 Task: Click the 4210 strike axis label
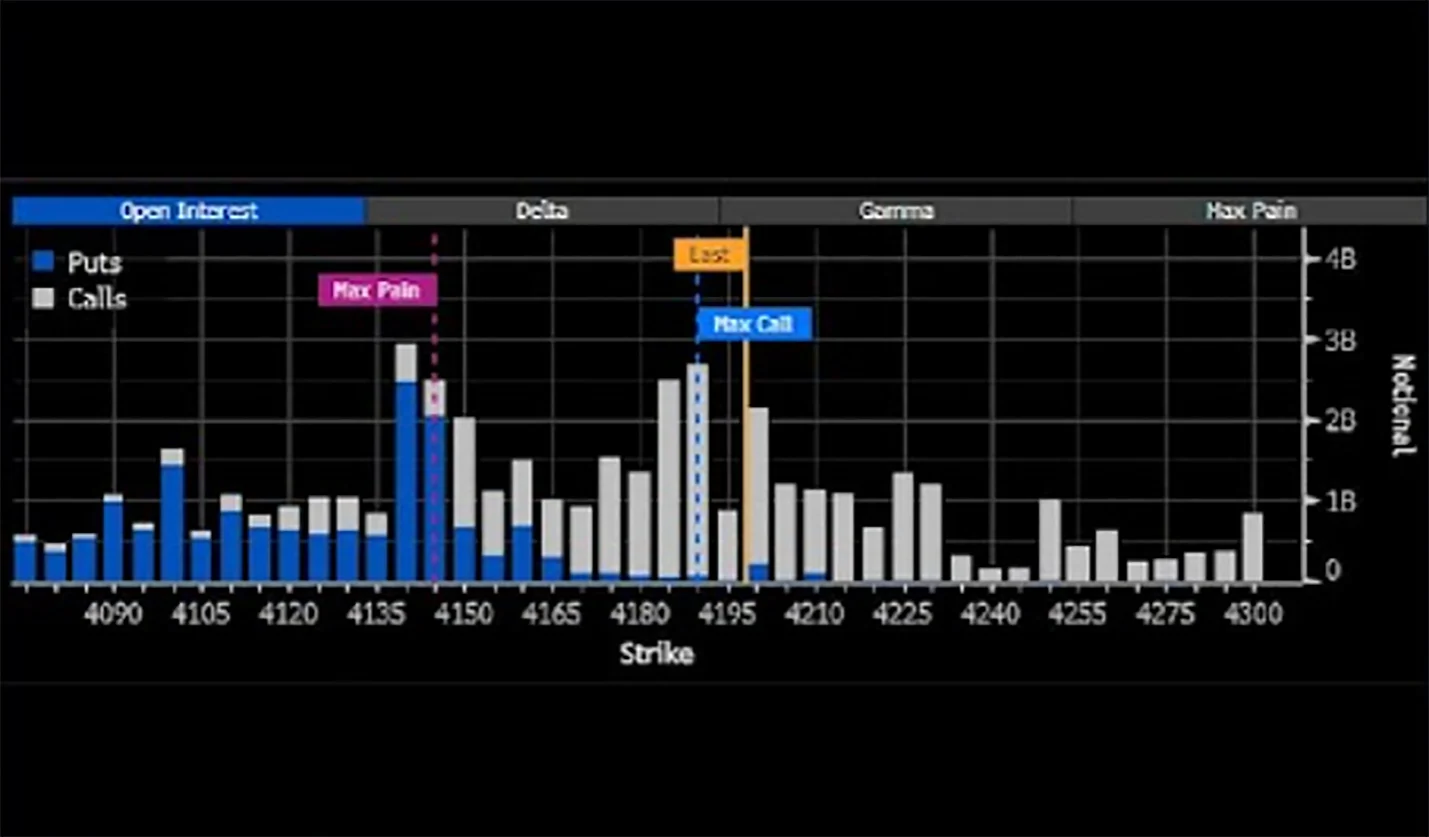pos(815,613)
